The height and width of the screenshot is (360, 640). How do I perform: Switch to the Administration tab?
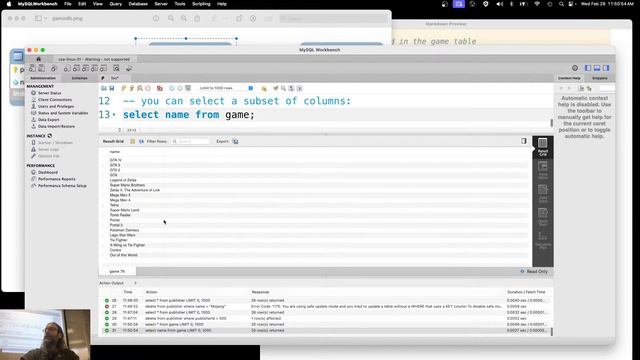pos(43,78)
